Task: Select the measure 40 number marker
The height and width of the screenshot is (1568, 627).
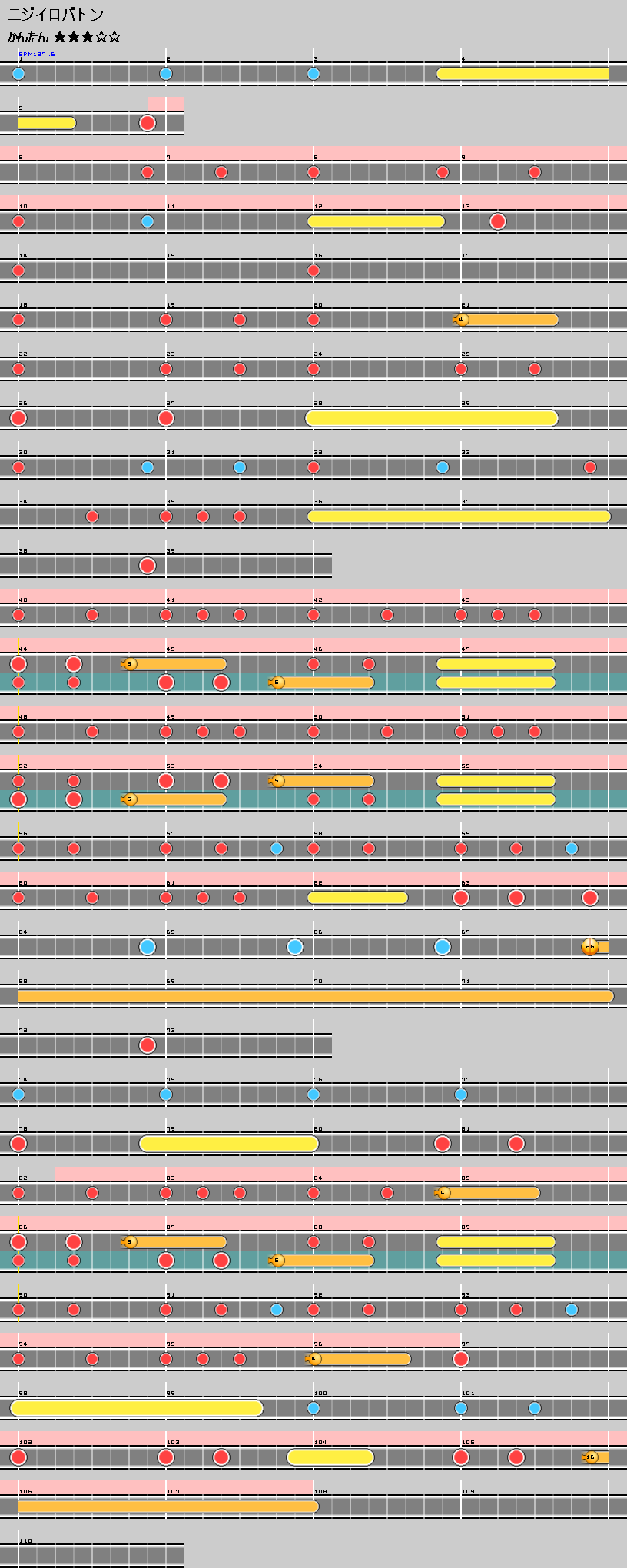Action: coord(23,600)
